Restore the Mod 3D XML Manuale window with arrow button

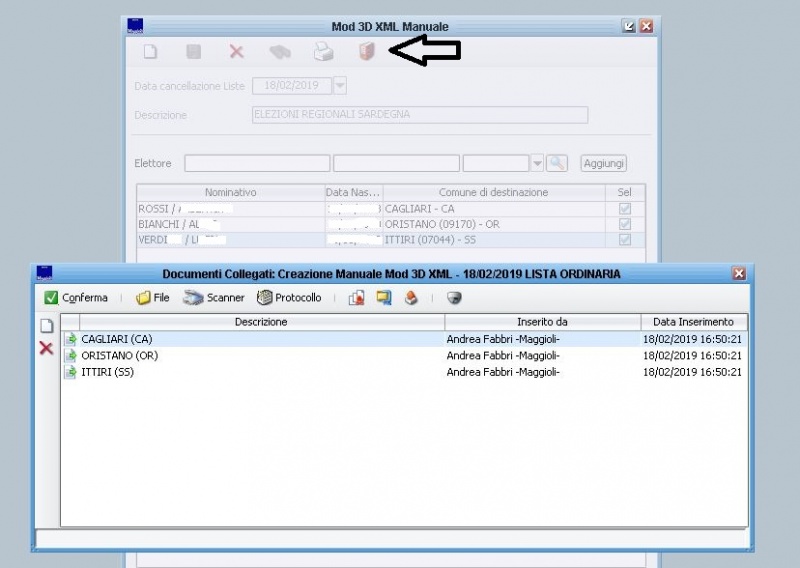pos(629,26)
